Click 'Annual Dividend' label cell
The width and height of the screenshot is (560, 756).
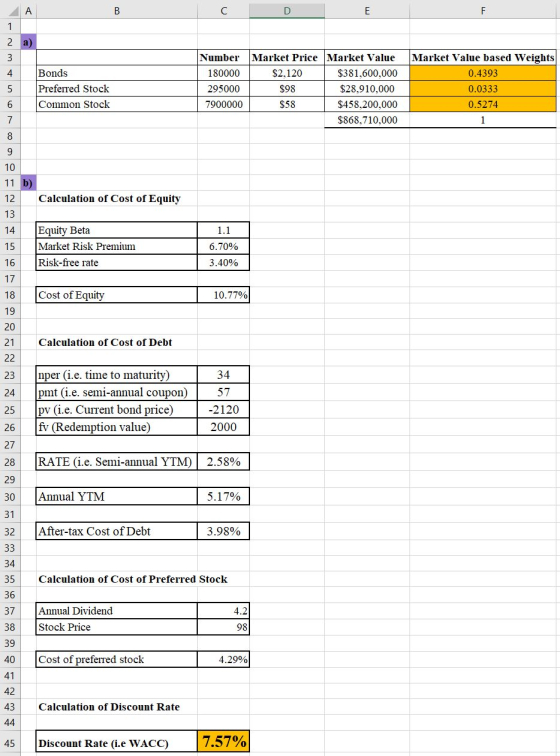(x=117, y=611)
